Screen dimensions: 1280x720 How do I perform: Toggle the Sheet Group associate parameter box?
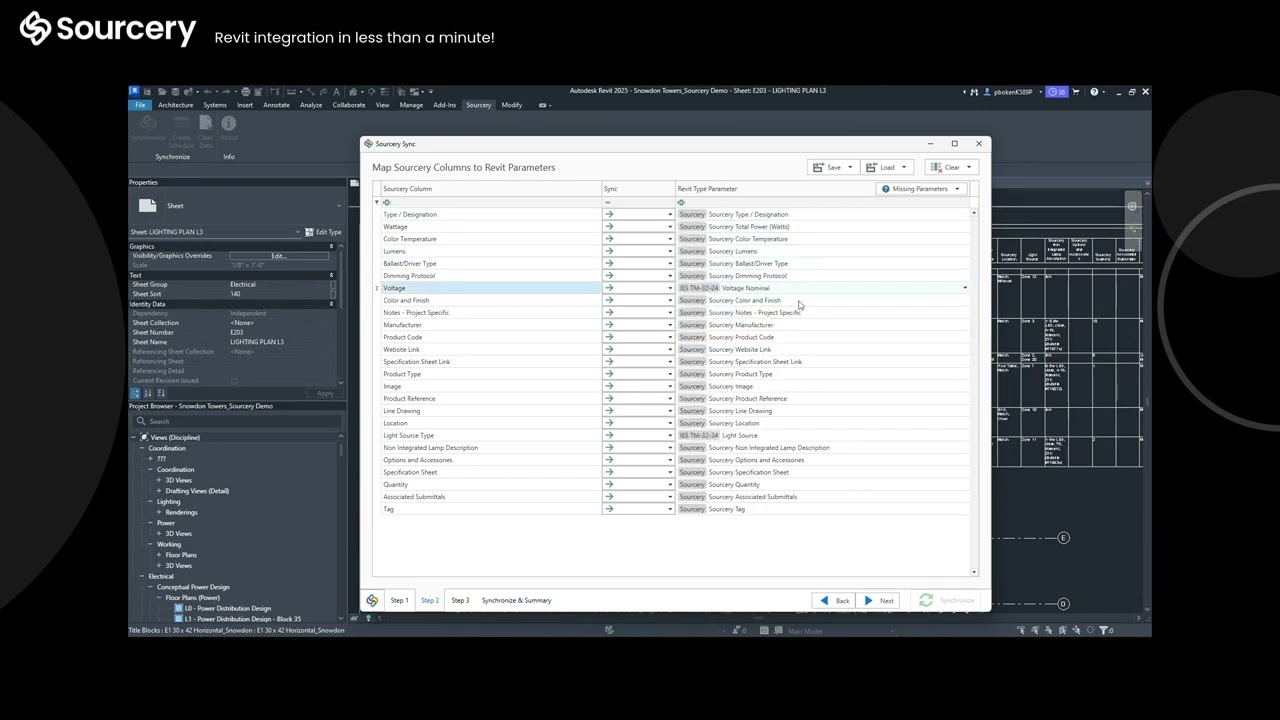pos(334,285)
